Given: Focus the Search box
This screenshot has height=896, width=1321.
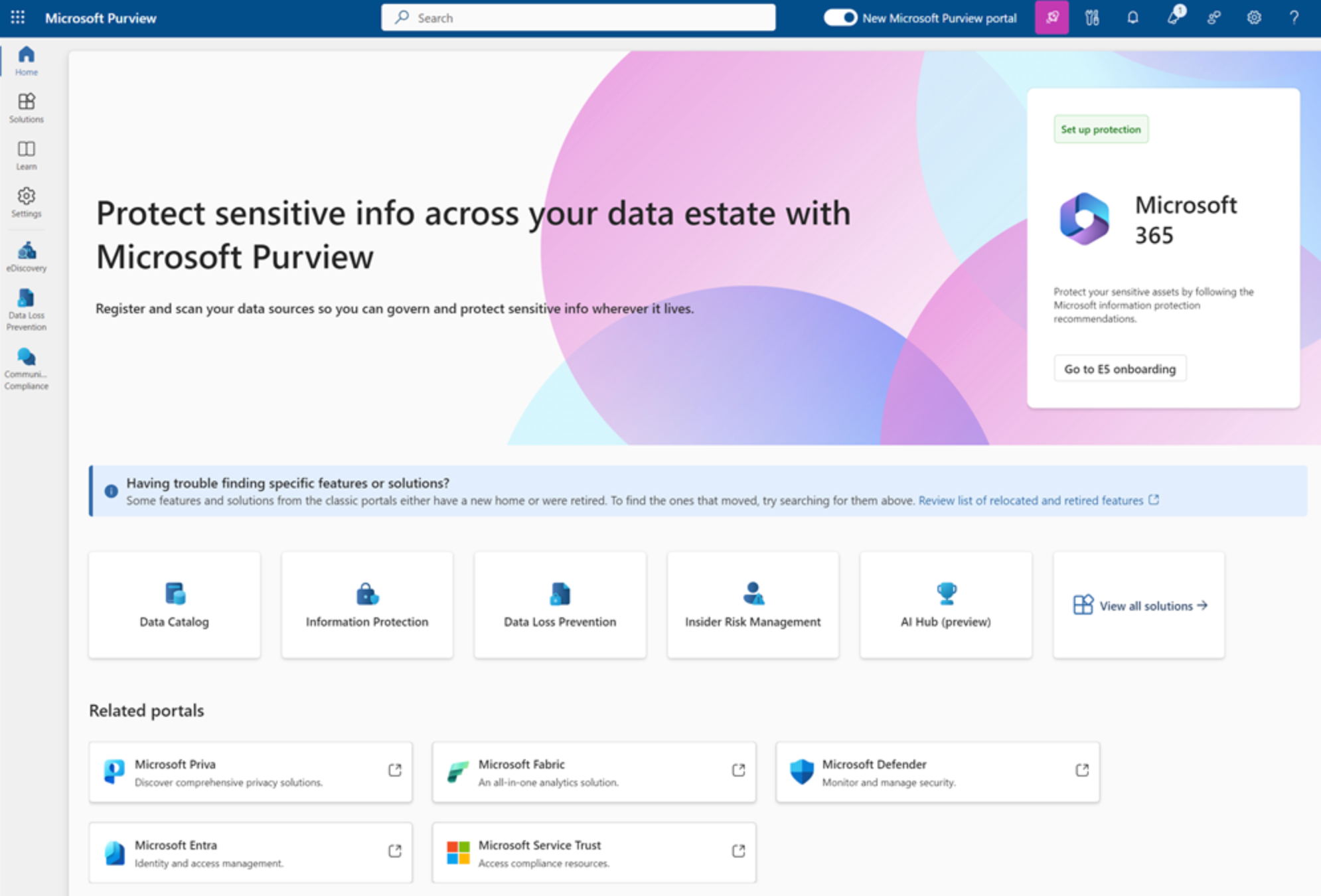Looking at the screenshot, I should tap(578, 18).
